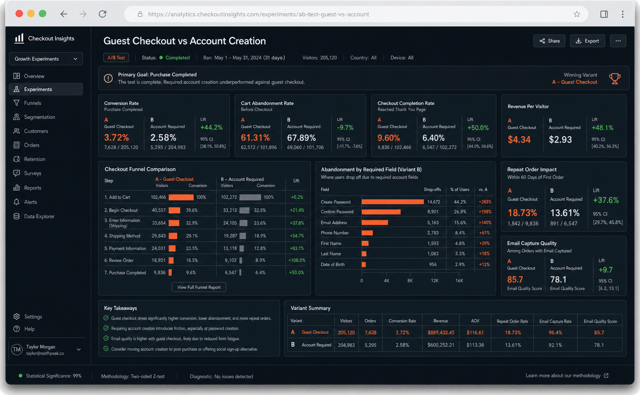Open the more options ellipsis menu

(618, 41)
